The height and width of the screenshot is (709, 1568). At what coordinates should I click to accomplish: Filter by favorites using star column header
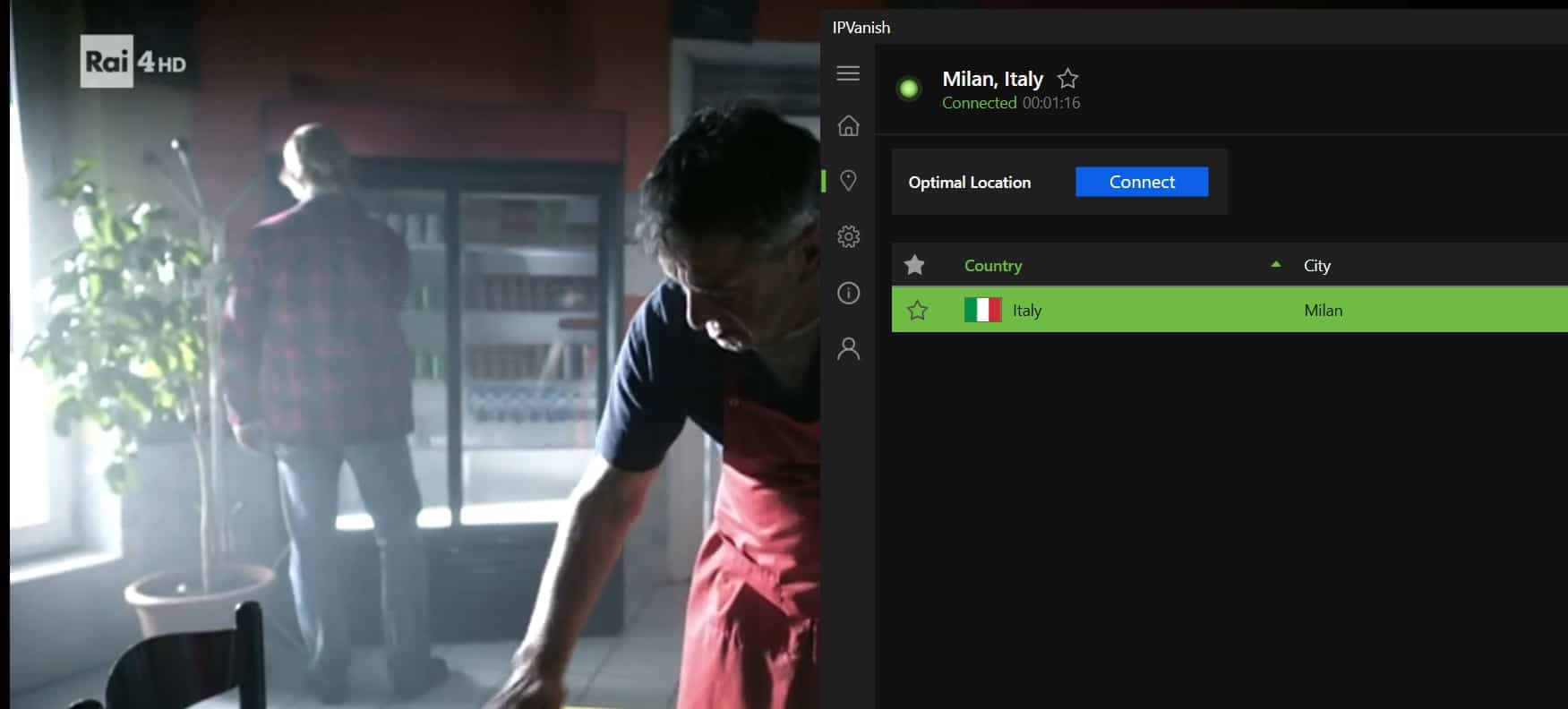click(x=914, y=265)
